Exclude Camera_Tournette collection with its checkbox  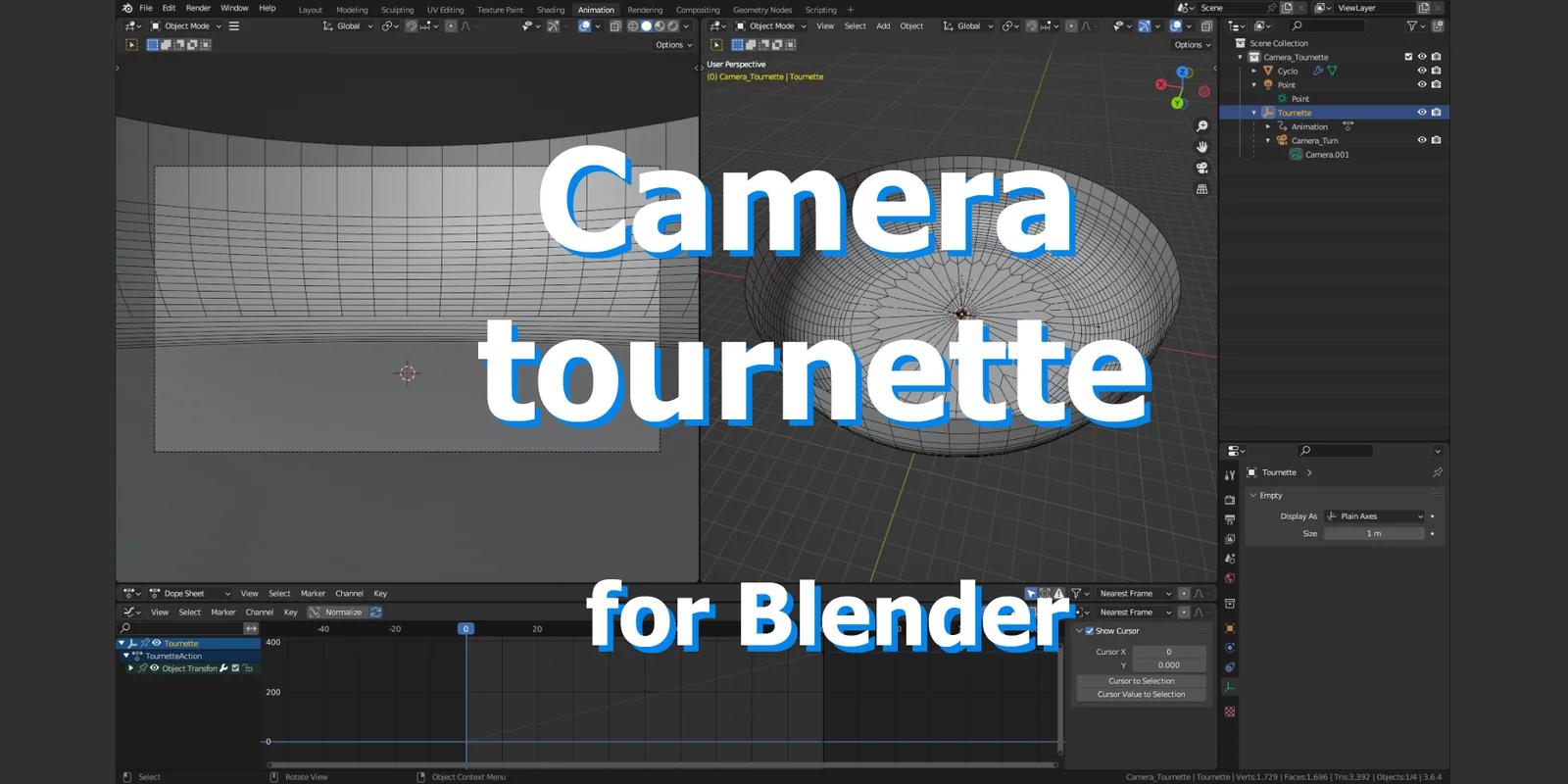[1408, 57]
